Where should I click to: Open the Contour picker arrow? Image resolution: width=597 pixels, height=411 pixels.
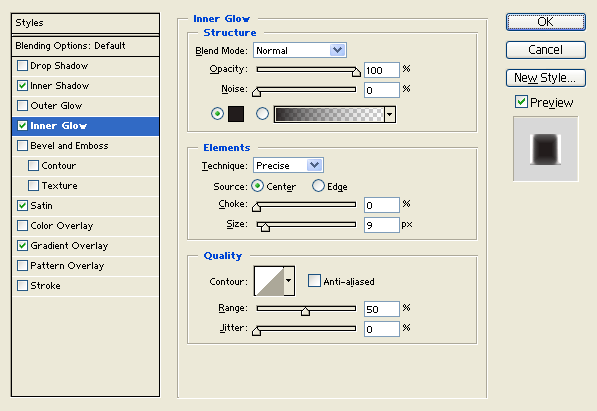(x=289, y=281)
